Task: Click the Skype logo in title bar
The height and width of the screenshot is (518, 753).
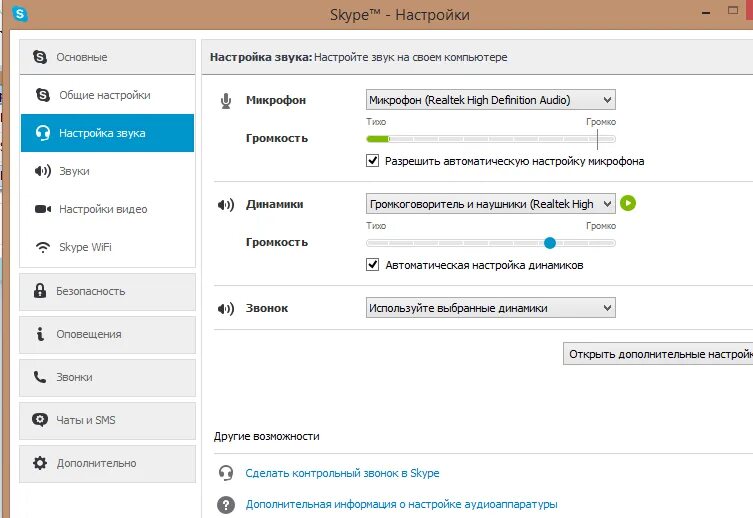Action: coord(20,13)
